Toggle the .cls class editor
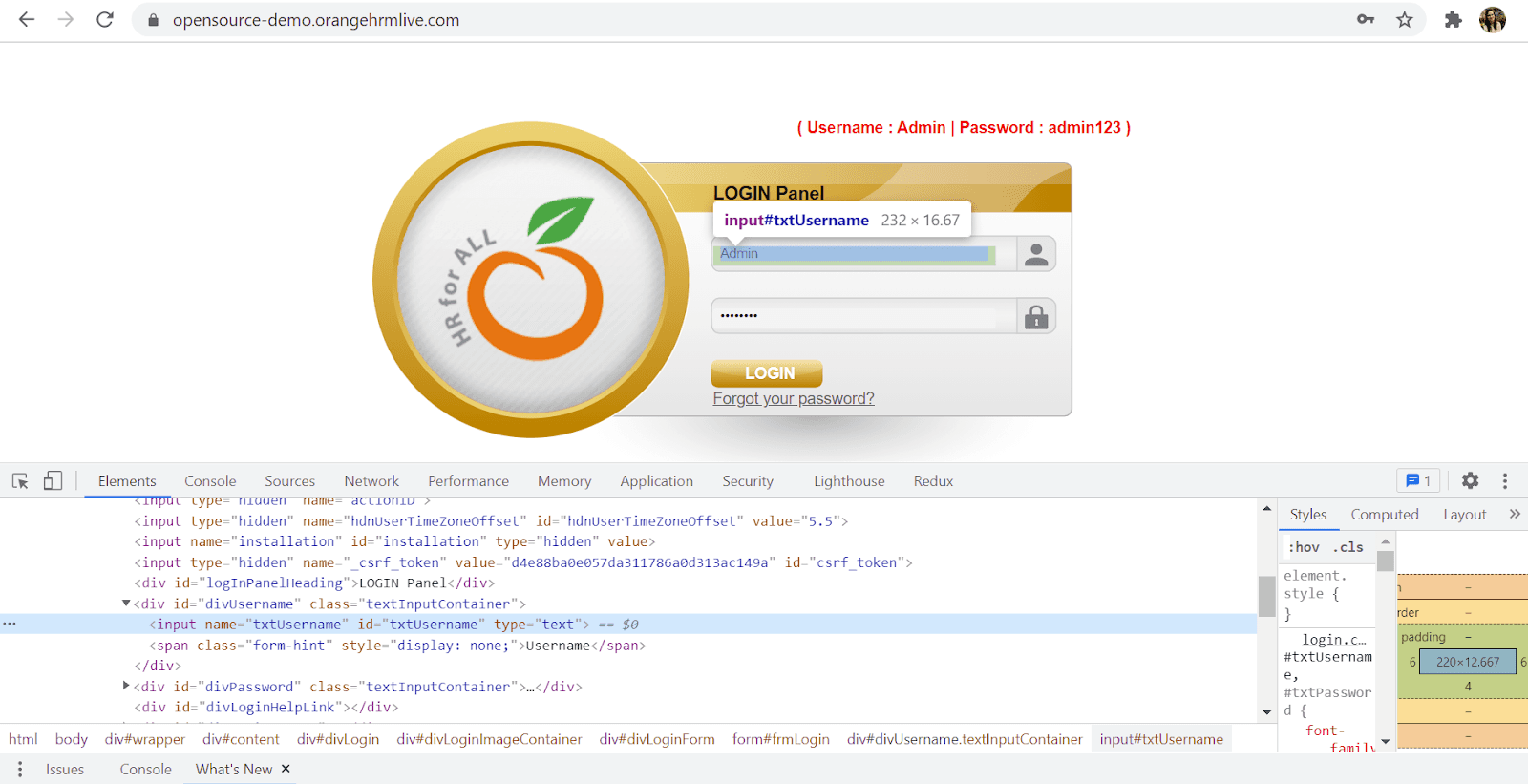The height and width of the screenshot is (784, 1528). pos(1348,547)
